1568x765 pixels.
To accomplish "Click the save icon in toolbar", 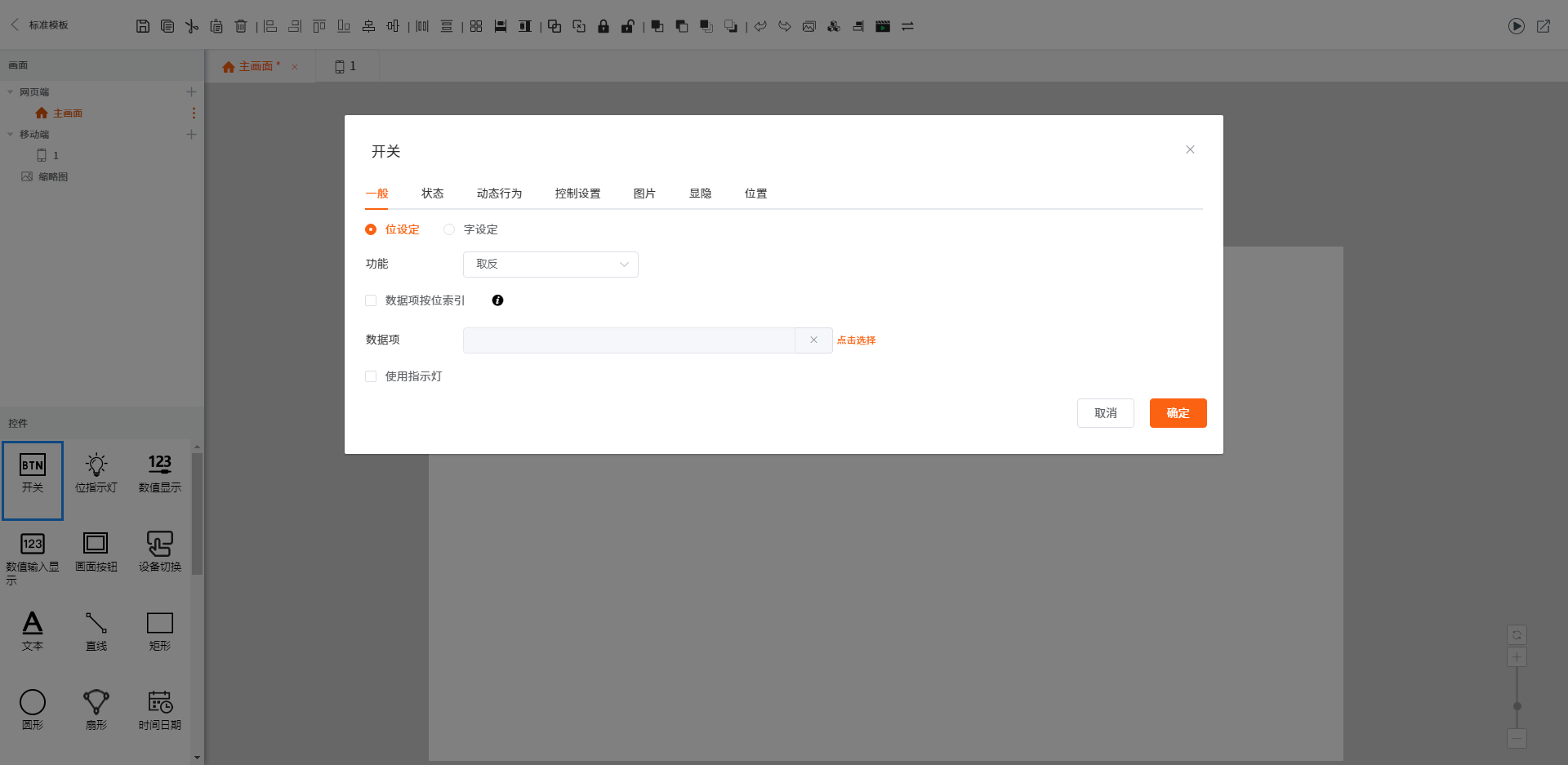I will pos(143,26).
